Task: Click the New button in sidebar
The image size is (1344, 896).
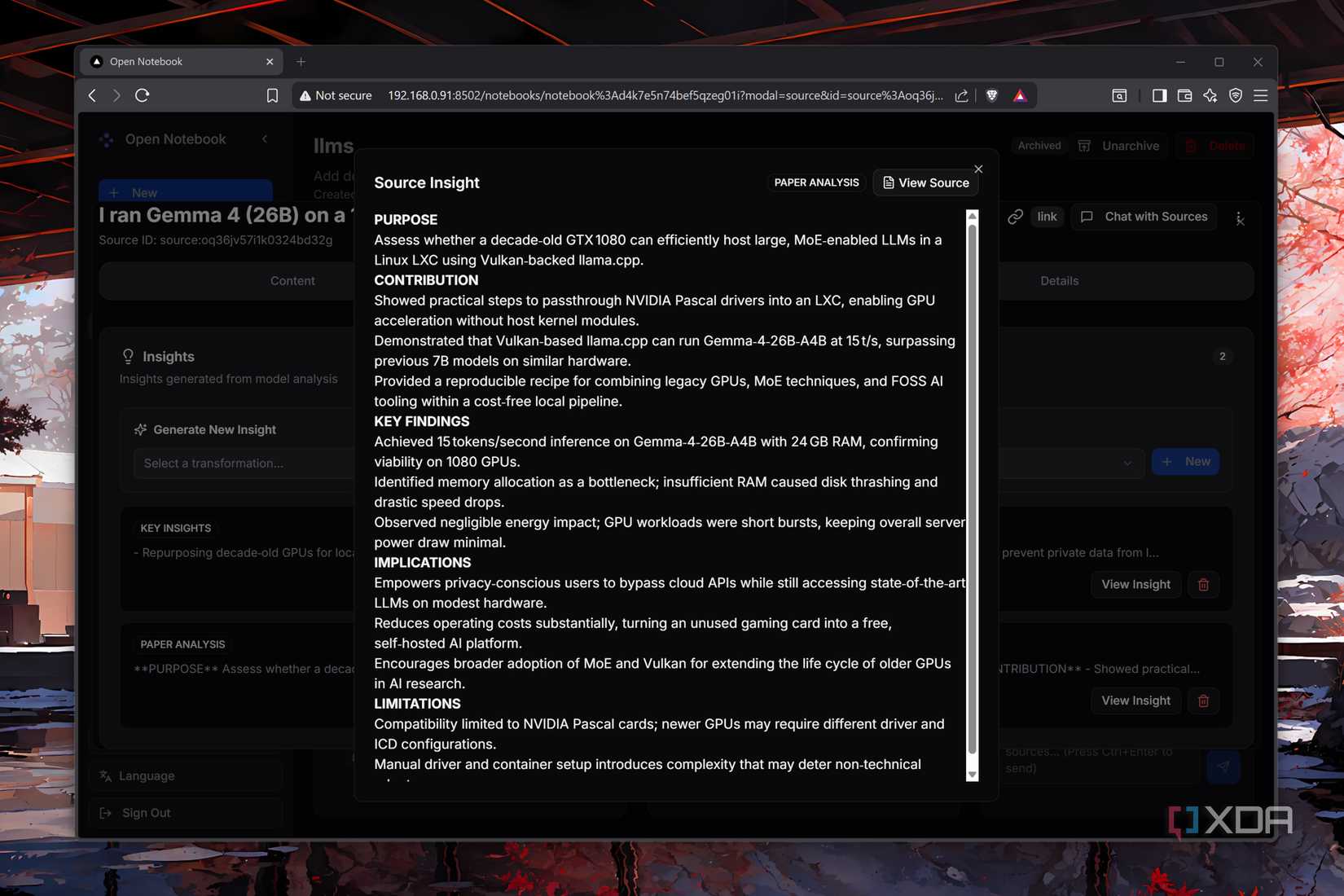Action: [x=186, y=192]
